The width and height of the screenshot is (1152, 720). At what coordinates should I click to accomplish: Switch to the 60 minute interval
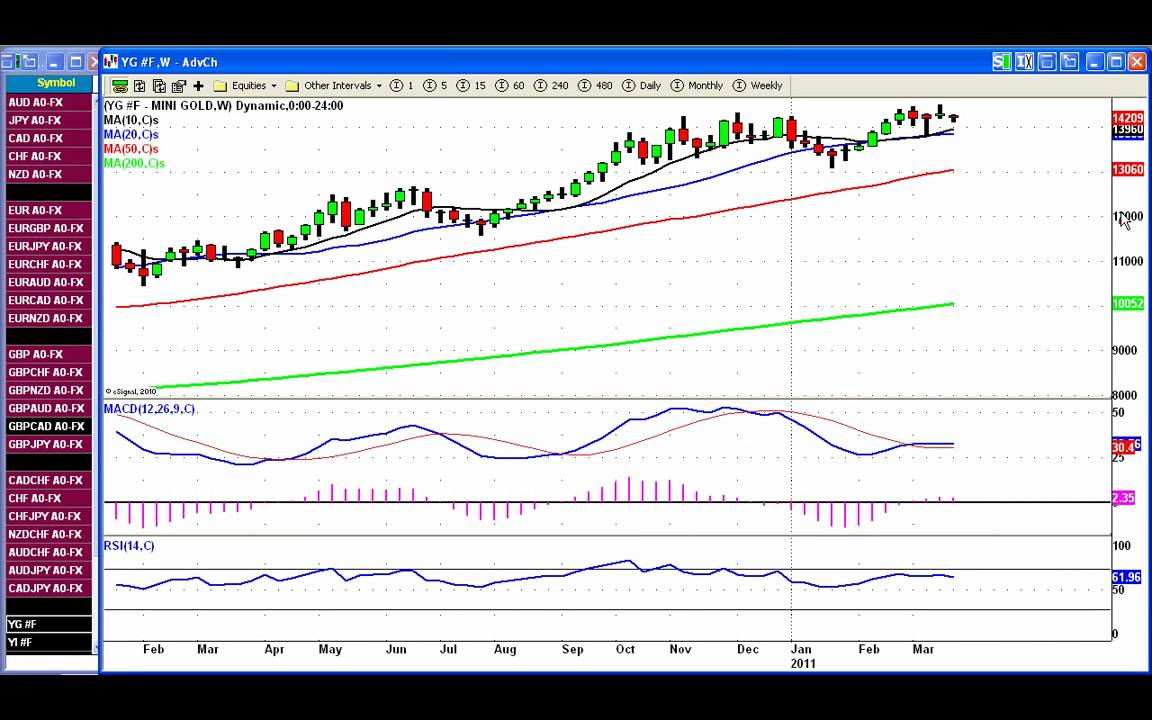click(510, 86)
